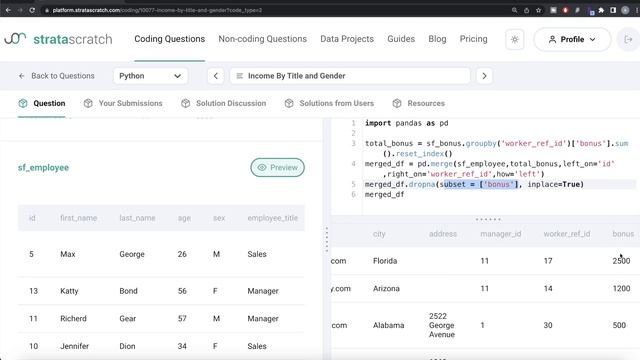Image resolution: width=640 pixels, height=360 pixels.
Task: Click the horizontal editor/output splitter dots
Action: coord(488,219)
